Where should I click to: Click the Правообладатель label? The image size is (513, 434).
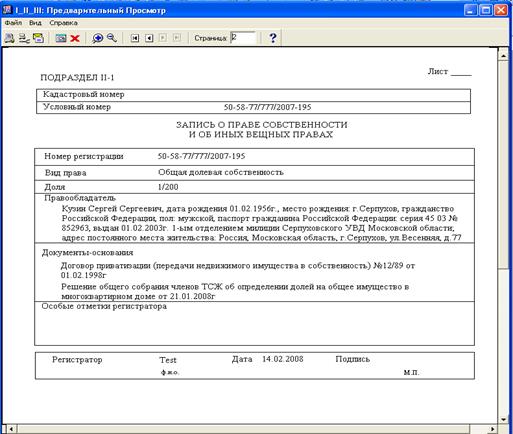click(80, 198)
